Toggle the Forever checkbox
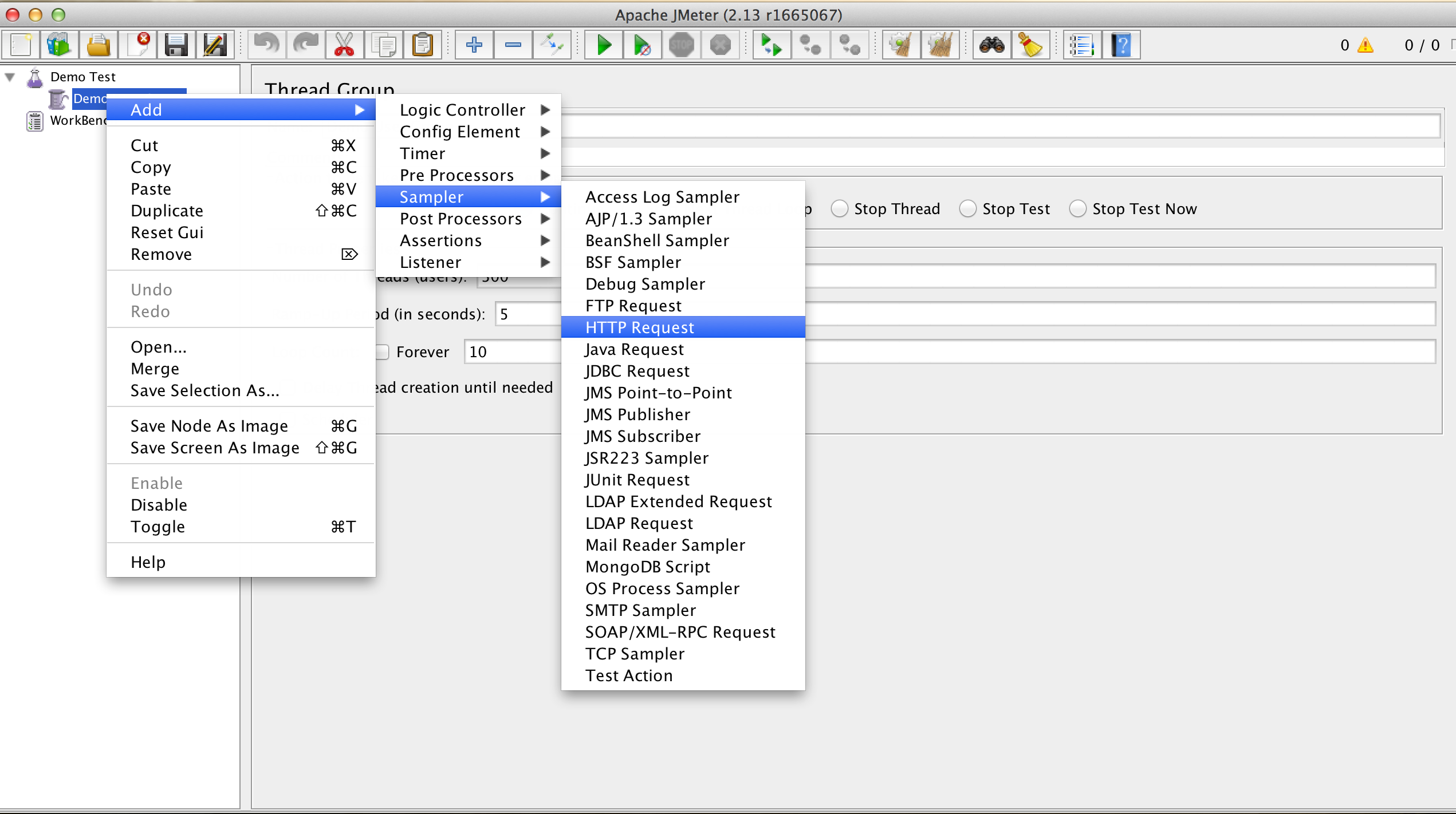 point(383,352)
